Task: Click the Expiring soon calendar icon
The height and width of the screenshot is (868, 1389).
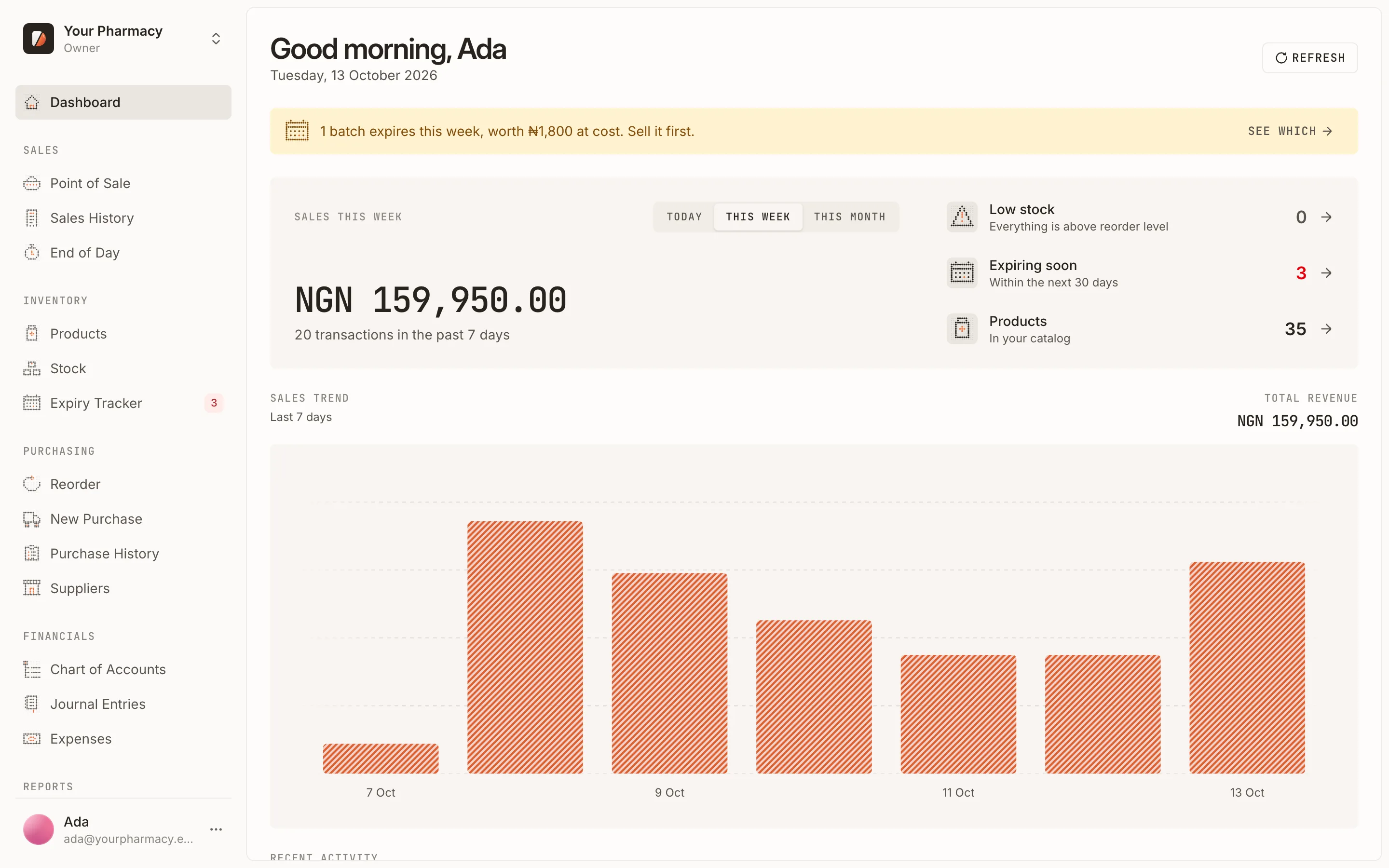Action: (x=962, y=272)
